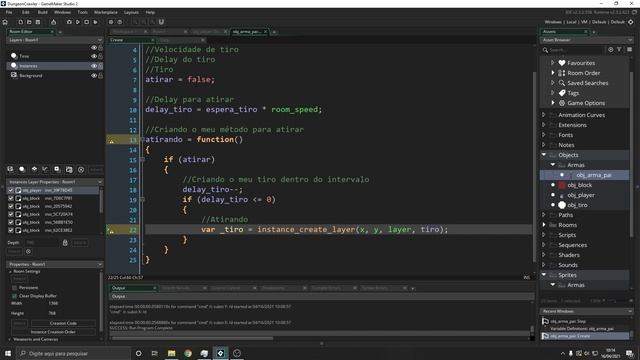Stop the running game with stop icon
Image resolution: width=640 pixels, height=360 pixels.
(87, 22)
